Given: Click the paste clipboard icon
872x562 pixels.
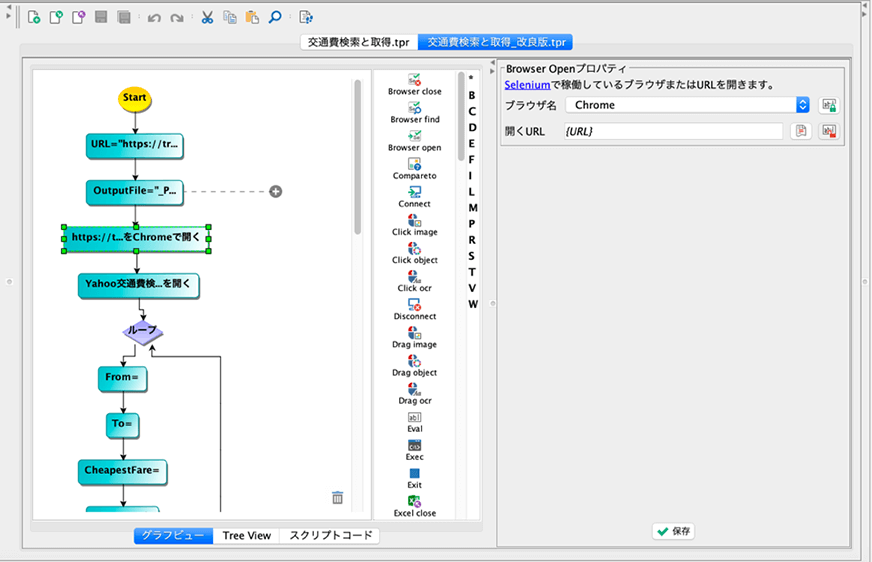Looking at the screenshot, I should coord(252,17).
